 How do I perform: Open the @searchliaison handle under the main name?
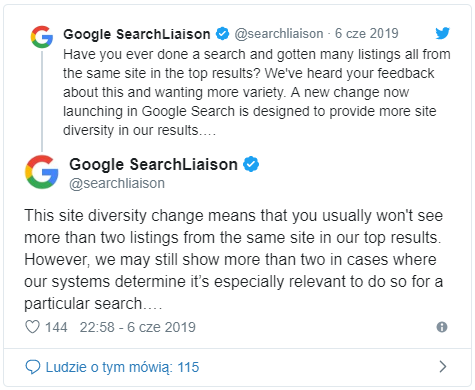pyautogui.click(x=117, y=183)
